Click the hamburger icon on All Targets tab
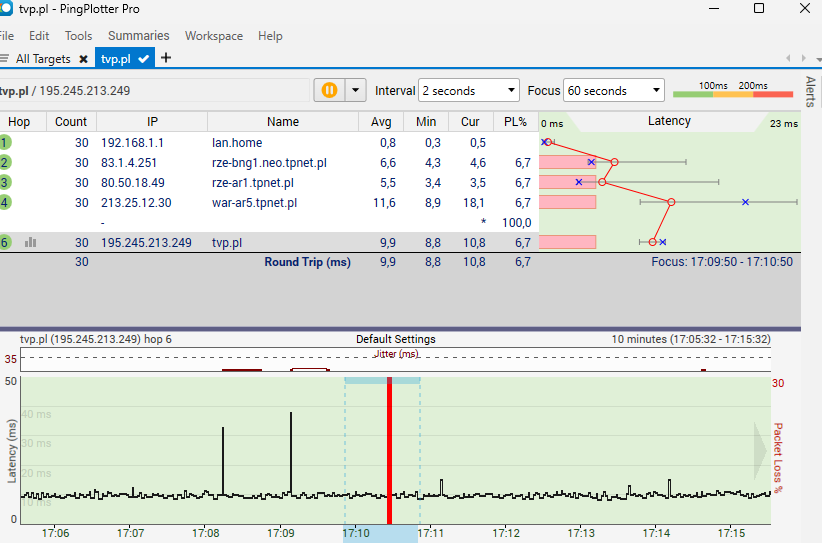 [x=5, y=59]
